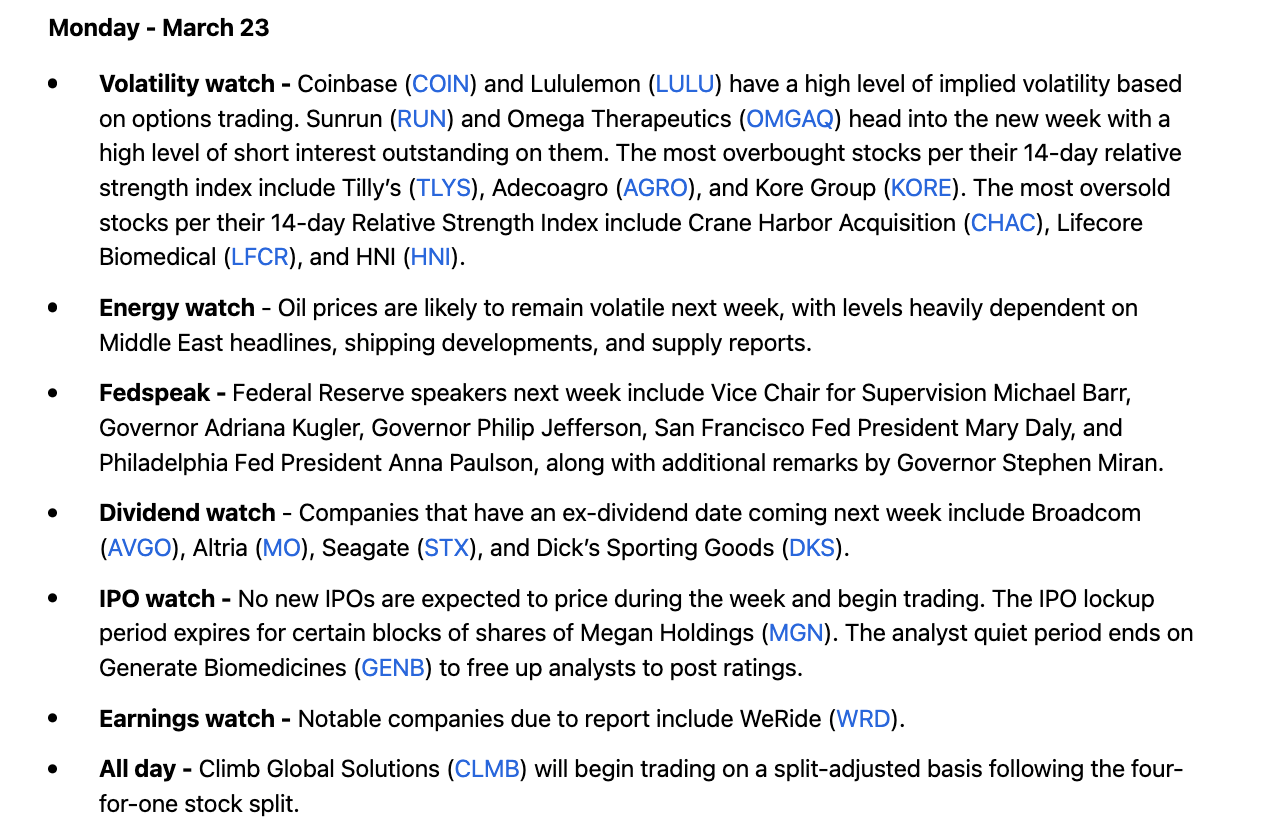Follow the HNI ticker link
The height and width of the screenshot is (836, 1278).
431,257
